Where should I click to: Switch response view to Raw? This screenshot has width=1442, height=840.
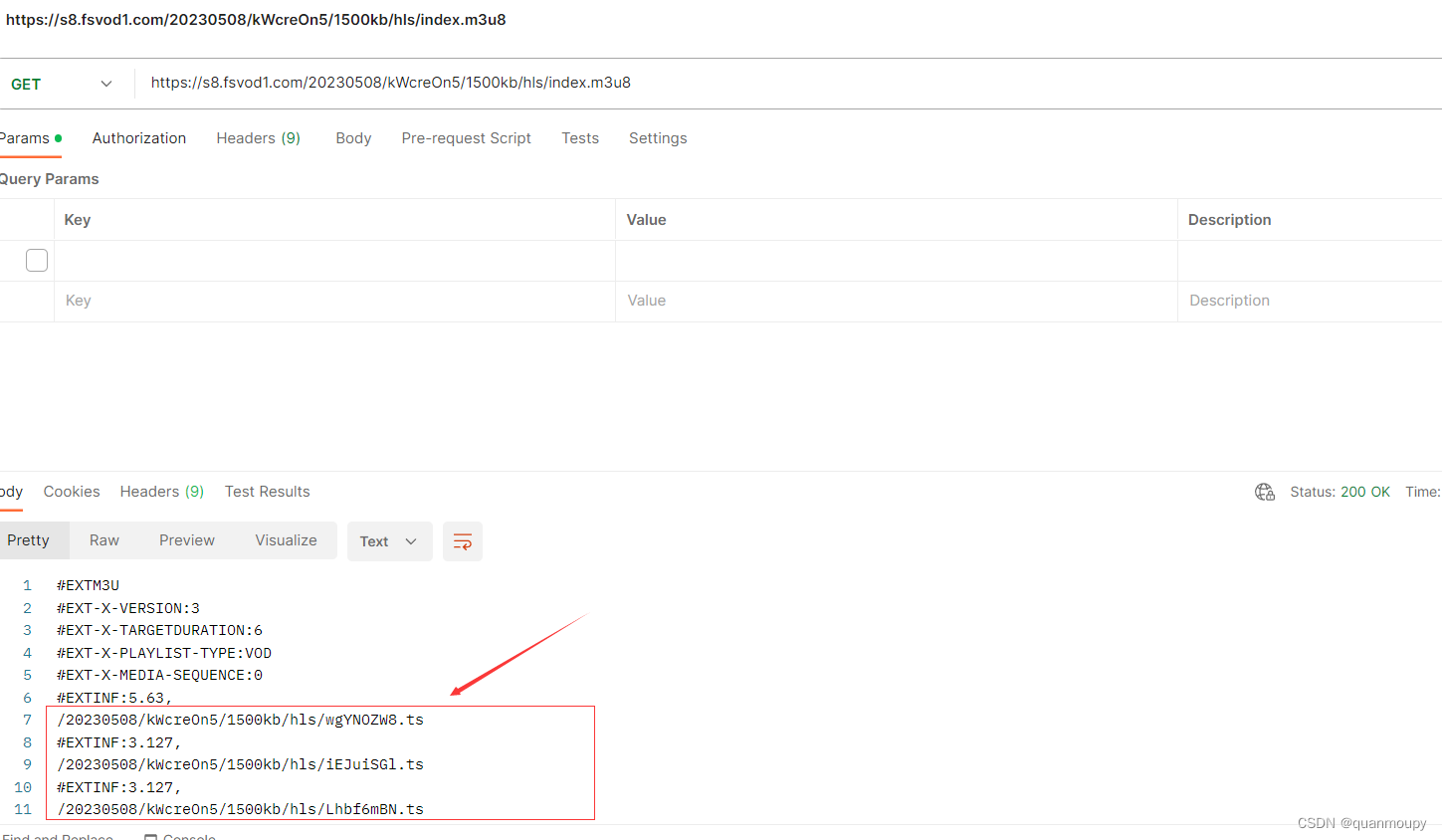pos(104,540)
